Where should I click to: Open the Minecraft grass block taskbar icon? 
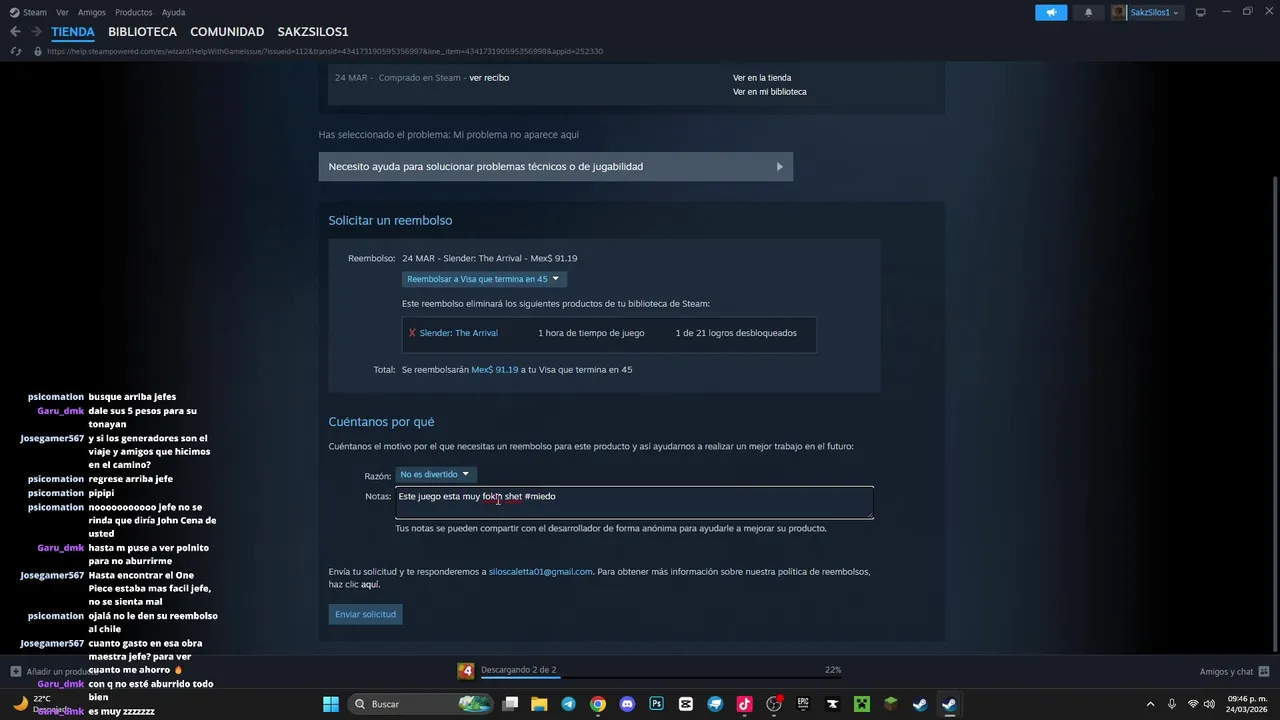click(890, 704)
